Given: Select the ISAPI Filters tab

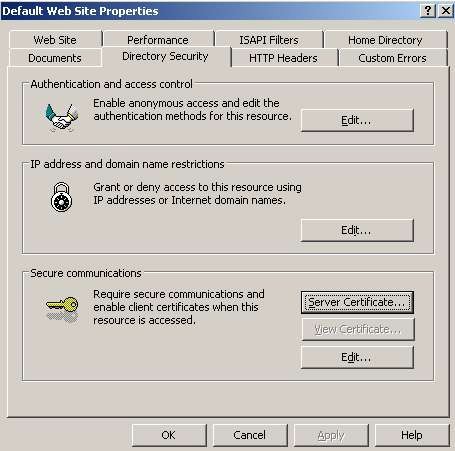Looking at the screenshot, I should [269, 40].
